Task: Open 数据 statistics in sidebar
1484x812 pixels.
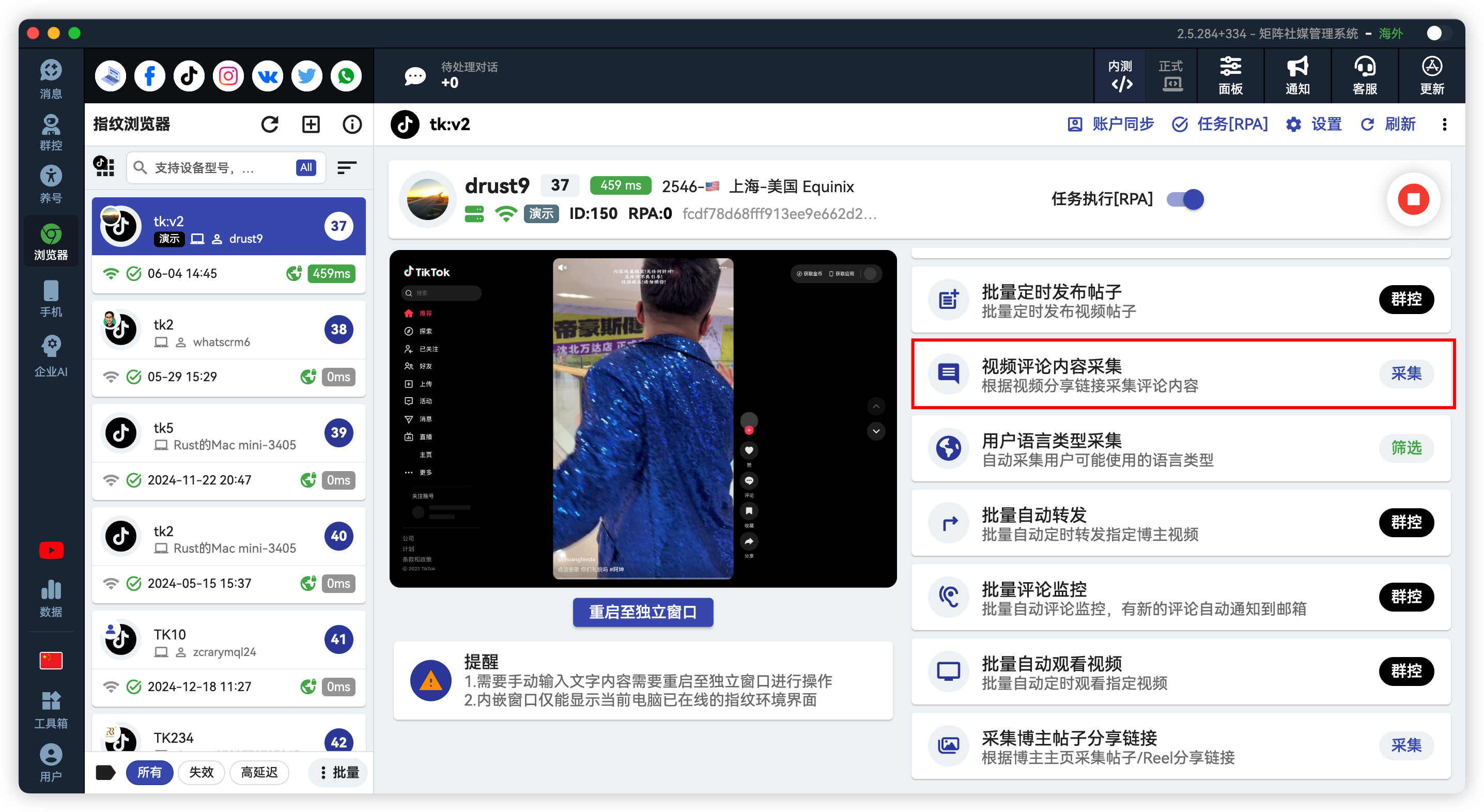Action: point(51,598)
